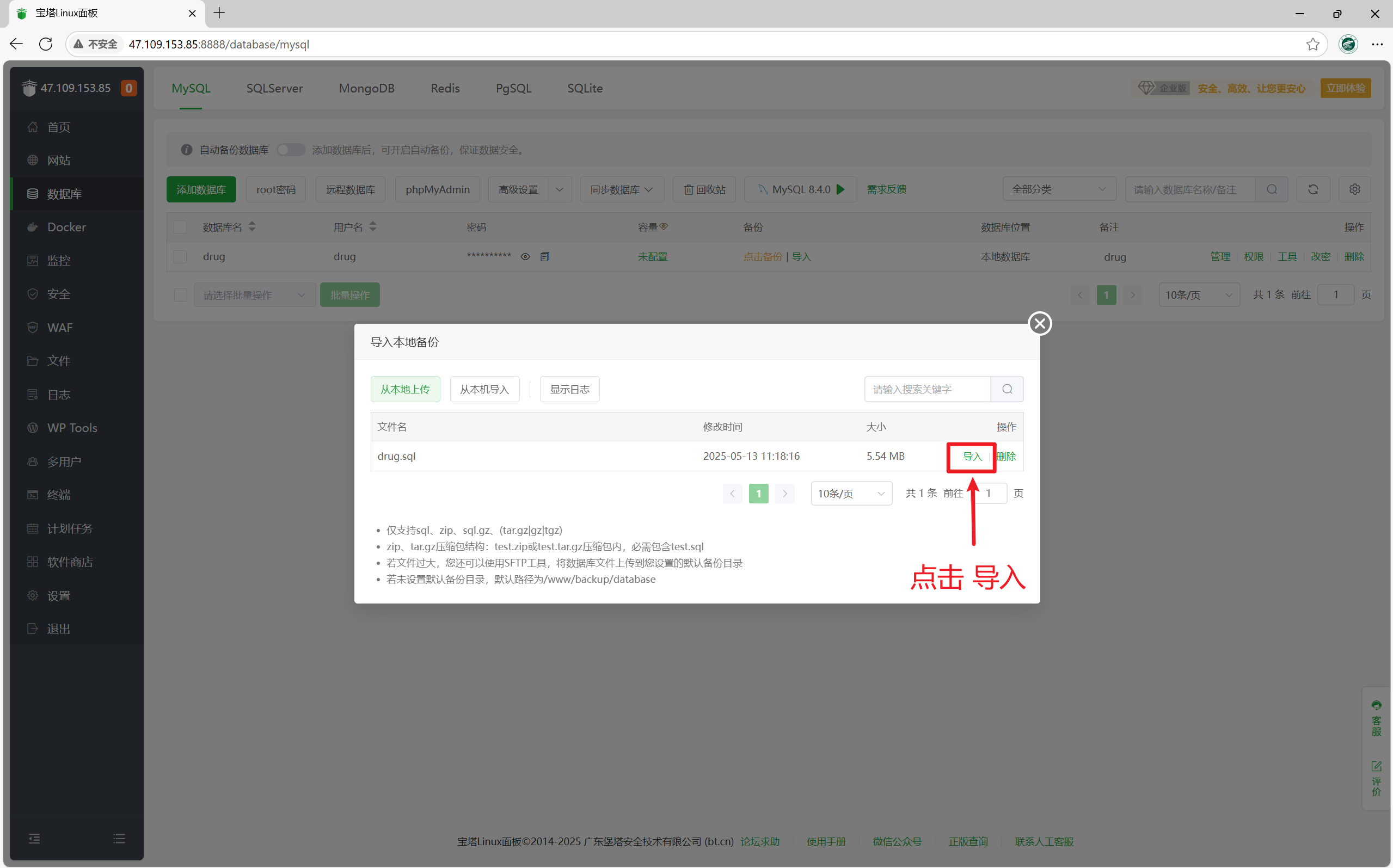Screen dimensions: 1393x868
Task: Focus the search keyword input in dialog
Action: coord(926,389)
